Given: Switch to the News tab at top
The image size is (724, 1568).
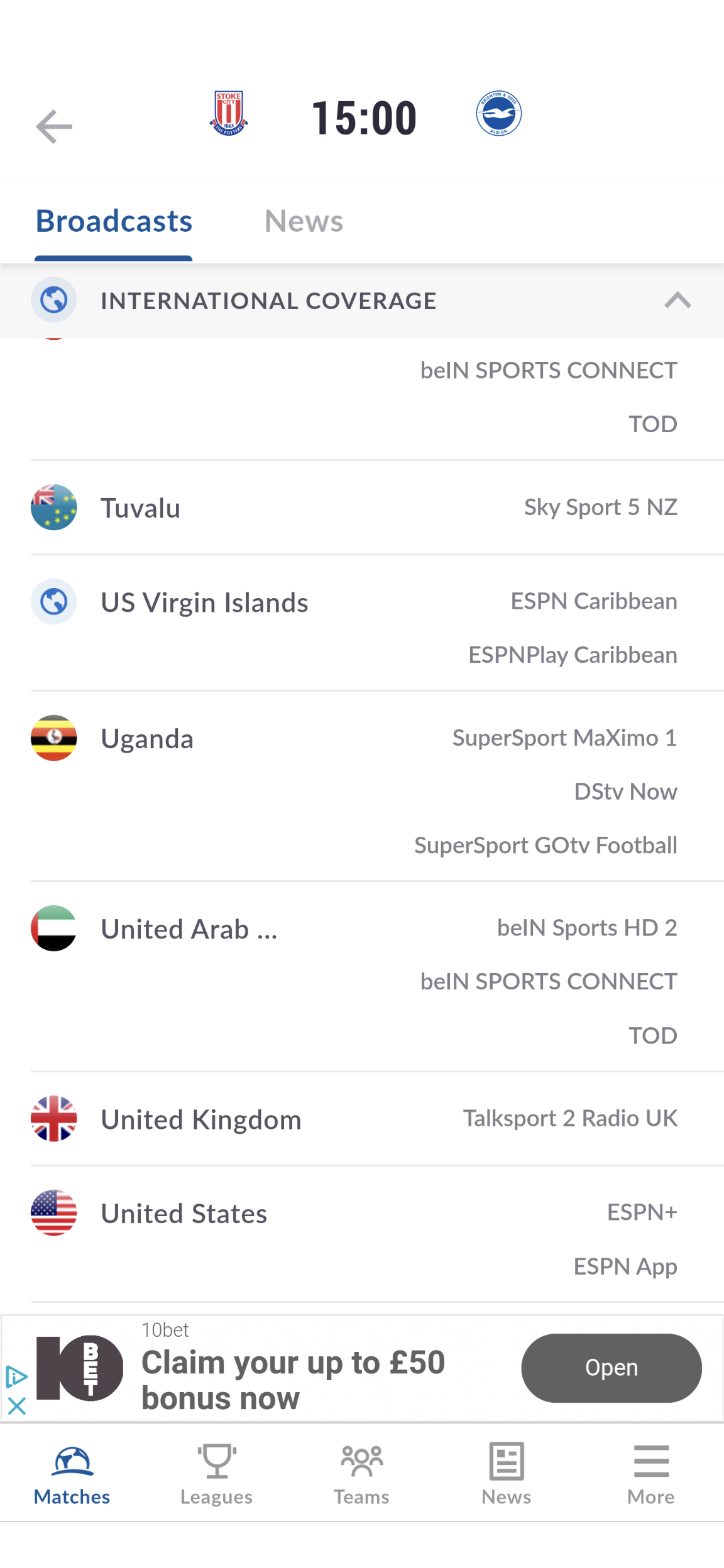Looking at the screenshot, I should [304, 221].
